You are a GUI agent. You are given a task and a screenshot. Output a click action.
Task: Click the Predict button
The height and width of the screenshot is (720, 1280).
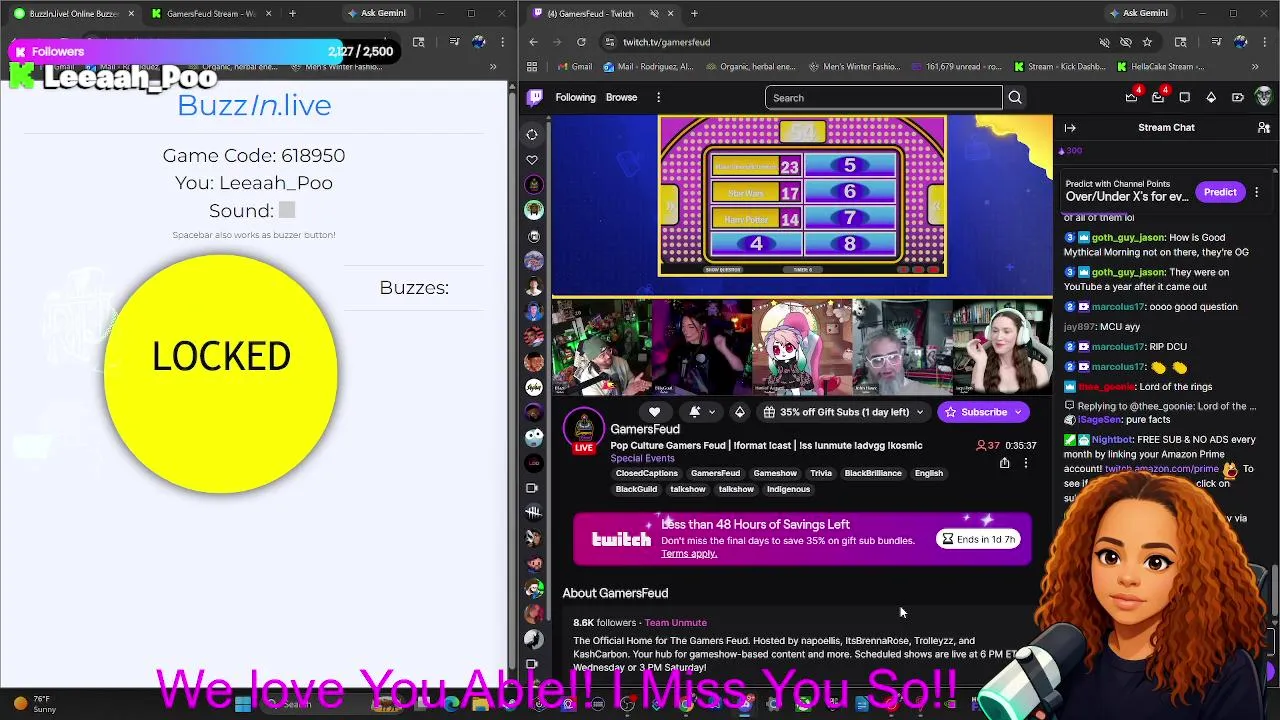point(1220,192)
